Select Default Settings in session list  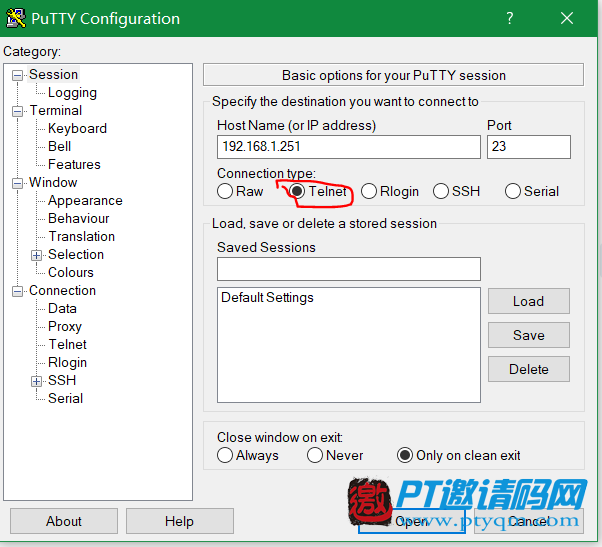click(267, 297)
